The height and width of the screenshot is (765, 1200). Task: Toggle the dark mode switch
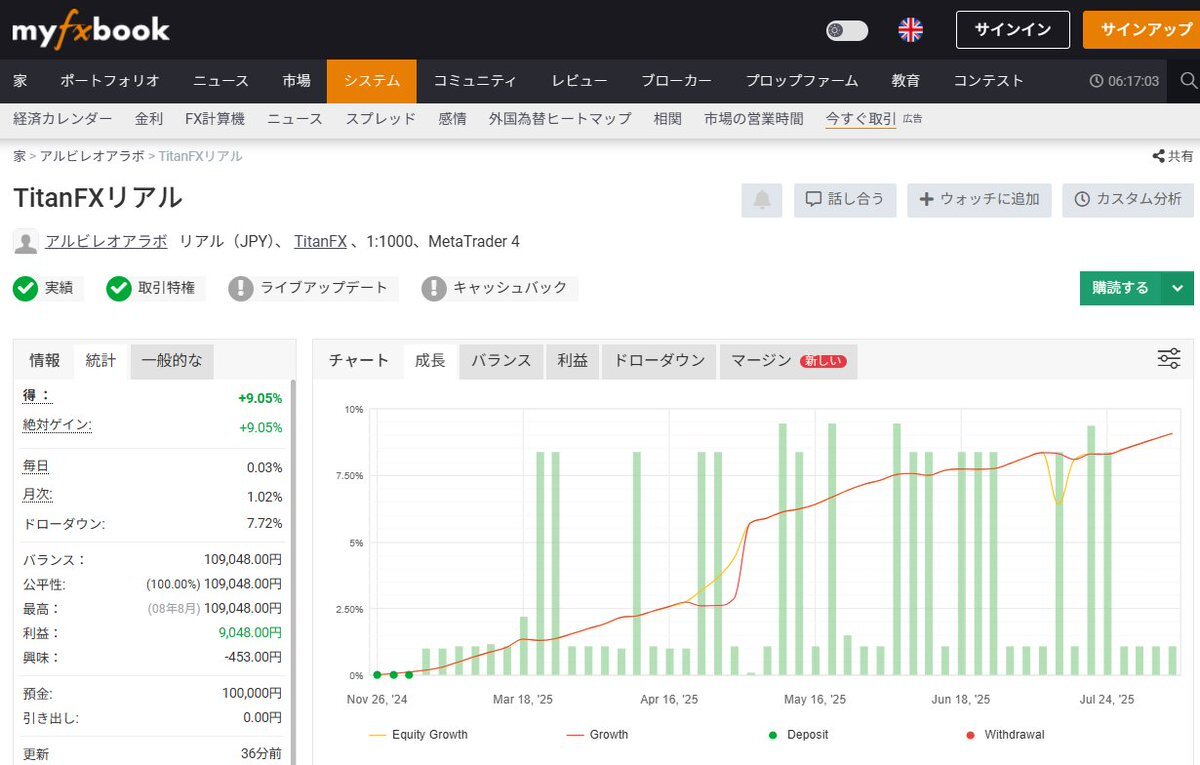tap(847, 30)
